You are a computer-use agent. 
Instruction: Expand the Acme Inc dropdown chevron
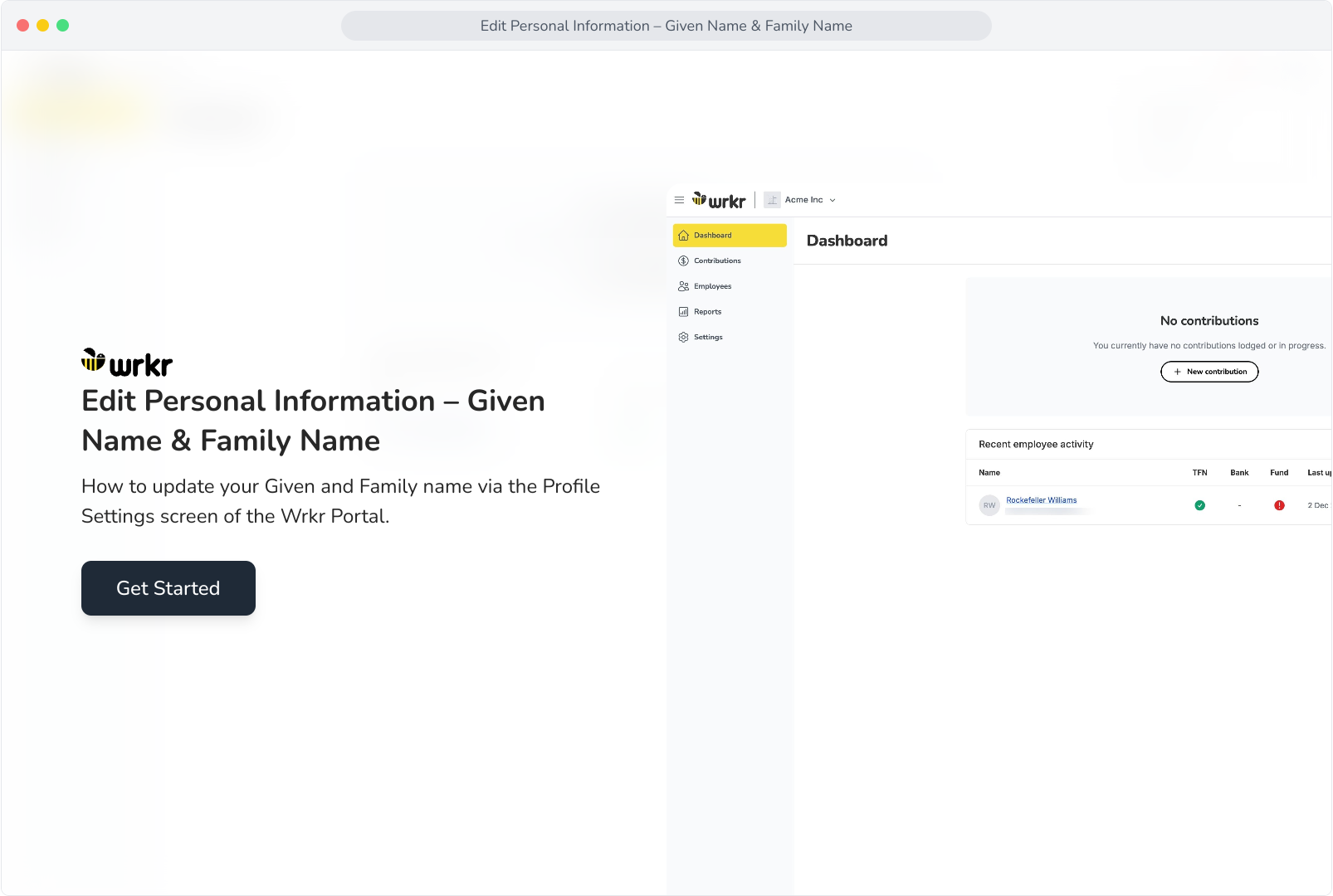tap(833, 200)
